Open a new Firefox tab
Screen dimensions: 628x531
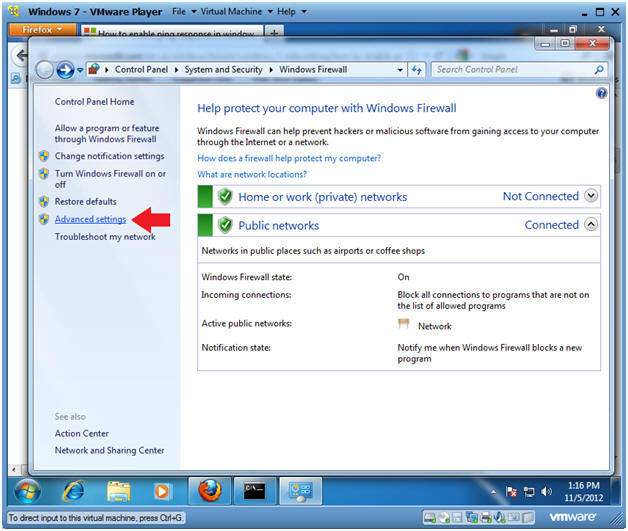274,32
